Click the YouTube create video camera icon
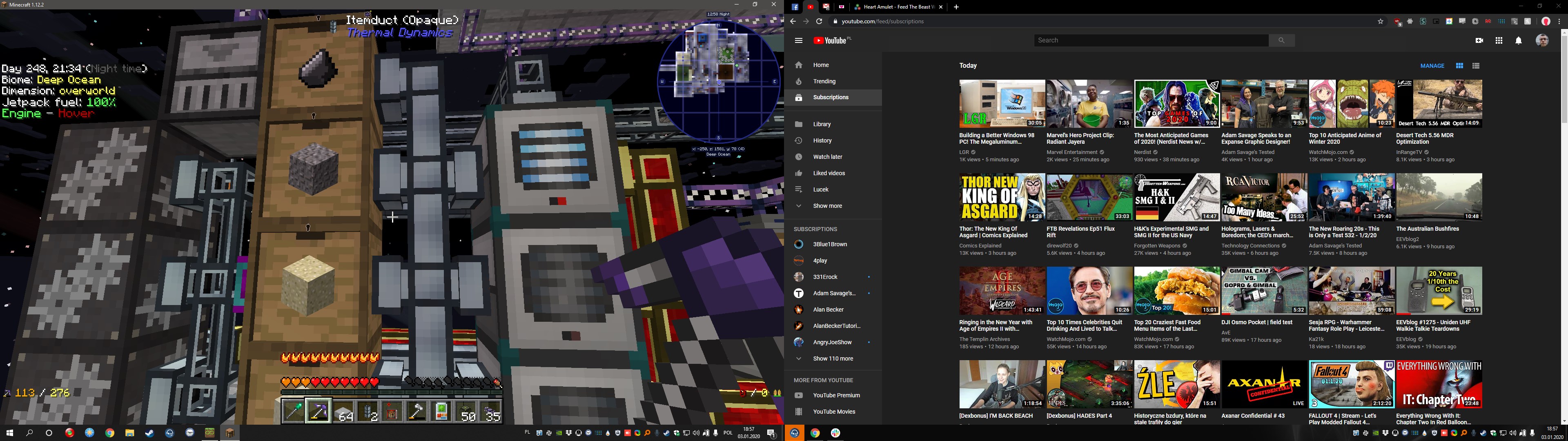The image size is (1568, 441). (1479, 41)
